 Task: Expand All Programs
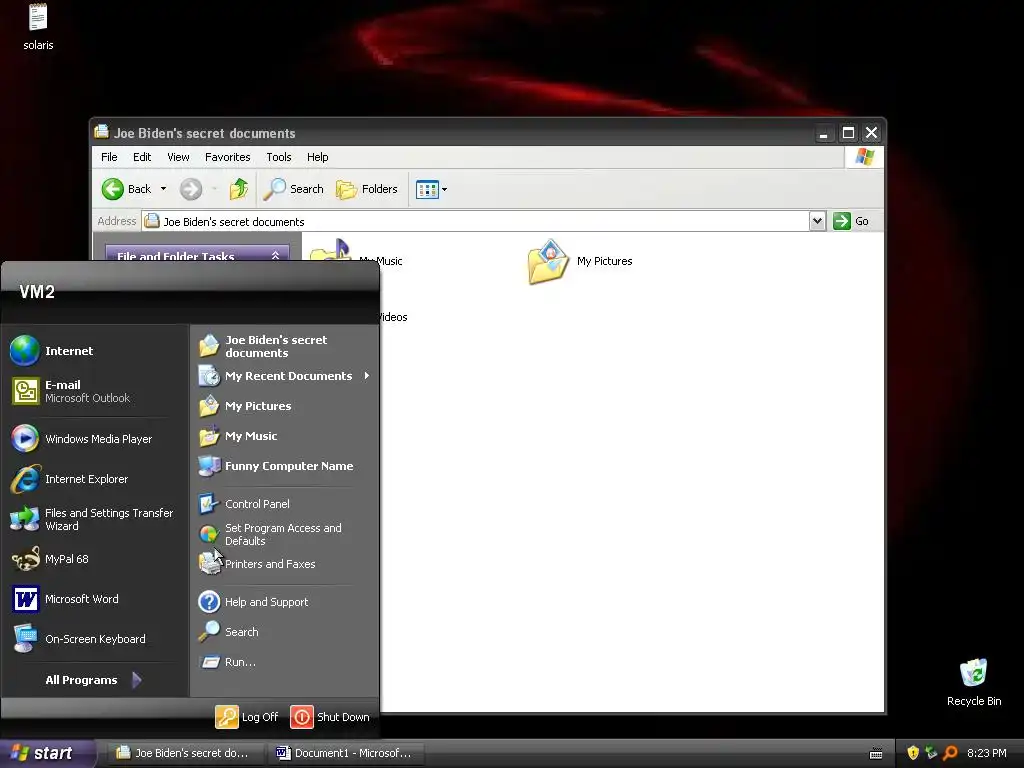(93, 680)
